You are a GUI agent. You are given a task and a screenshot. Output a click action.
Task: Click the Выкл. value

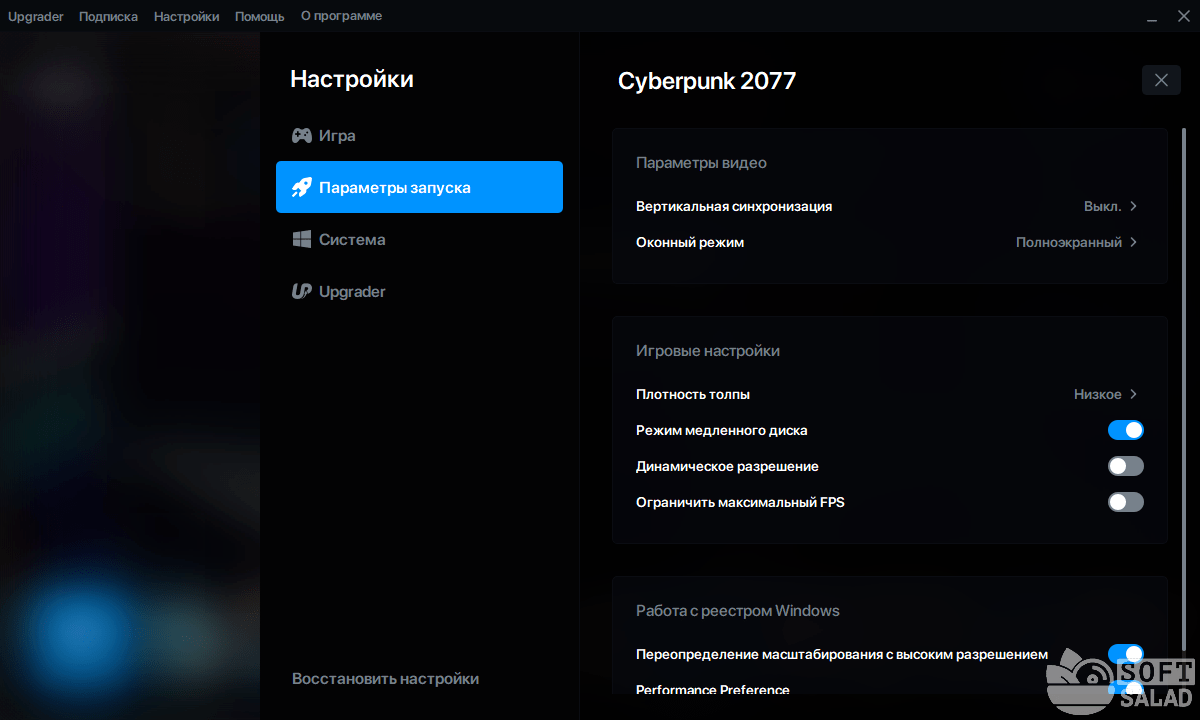[1102, 206]
